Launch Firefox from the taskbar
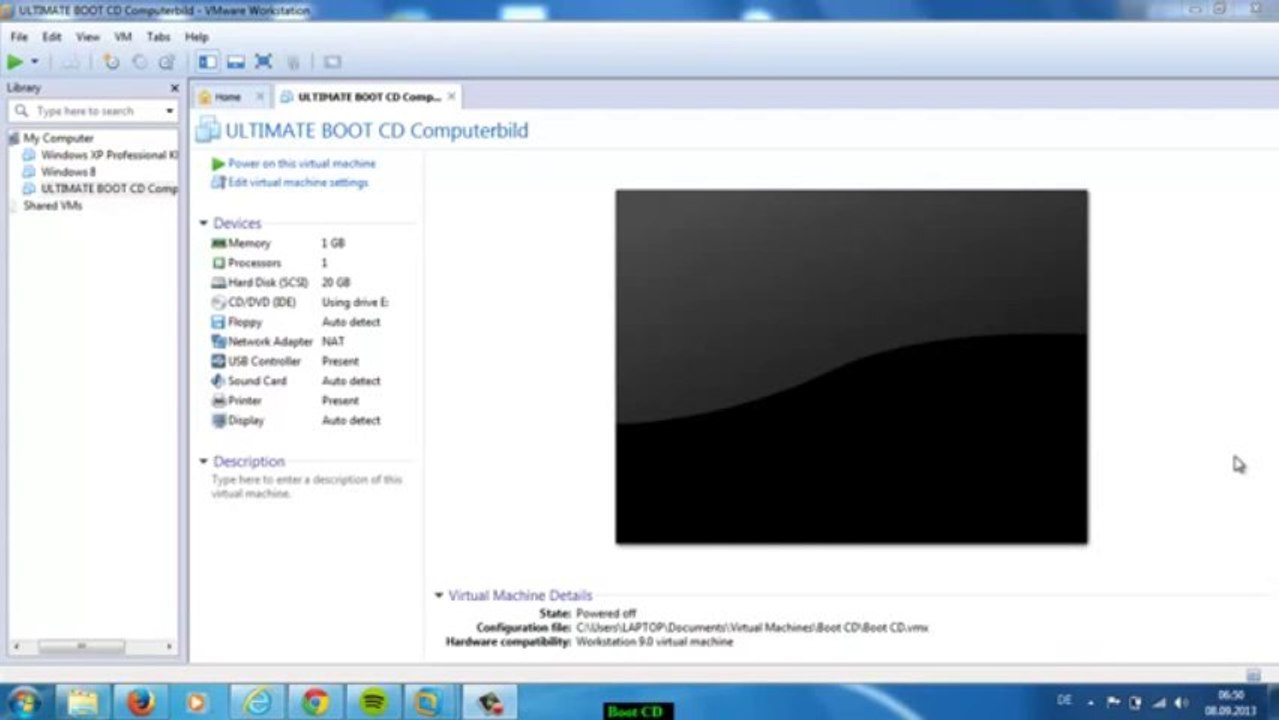This screenshot has height=720, width=1279. tap(141, 702)
